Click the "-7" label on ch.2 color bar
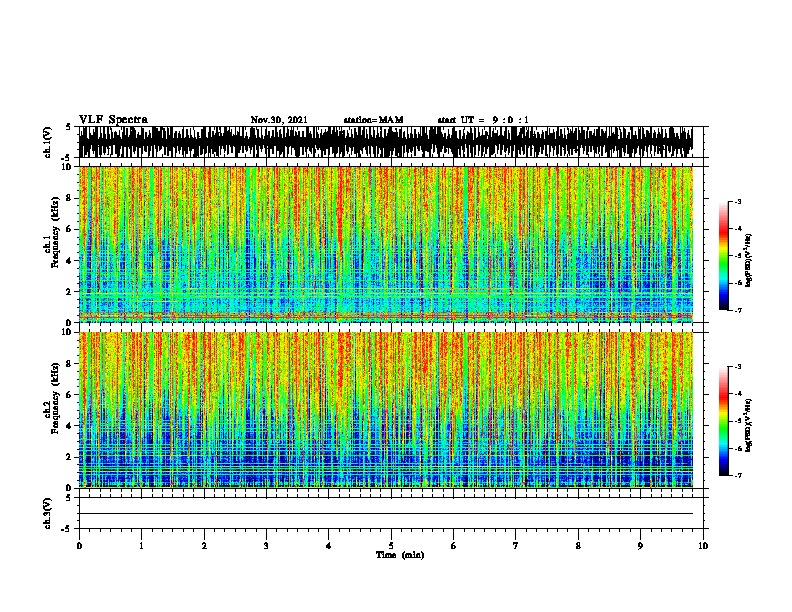The image size is (792, 612). (x=738, y=475)
